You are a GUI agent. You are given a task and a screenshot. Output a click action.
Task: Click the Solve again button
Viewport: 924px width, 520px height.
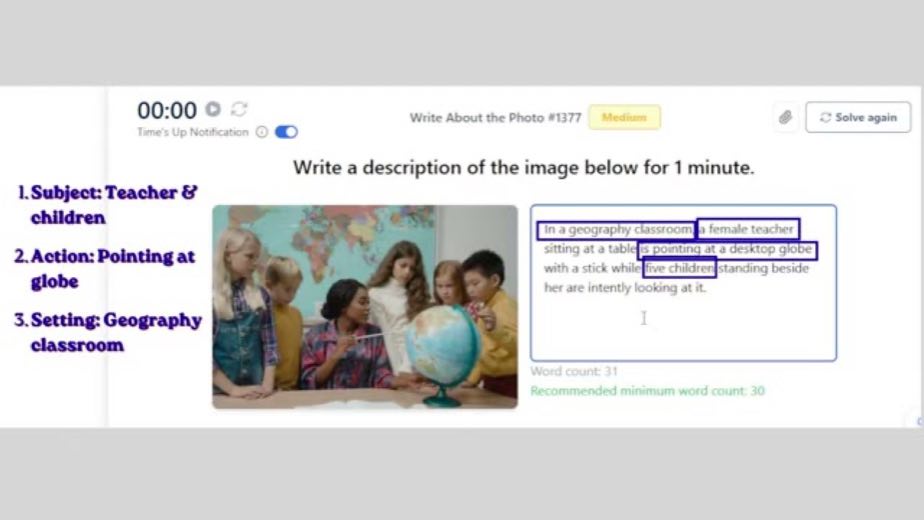858,117
